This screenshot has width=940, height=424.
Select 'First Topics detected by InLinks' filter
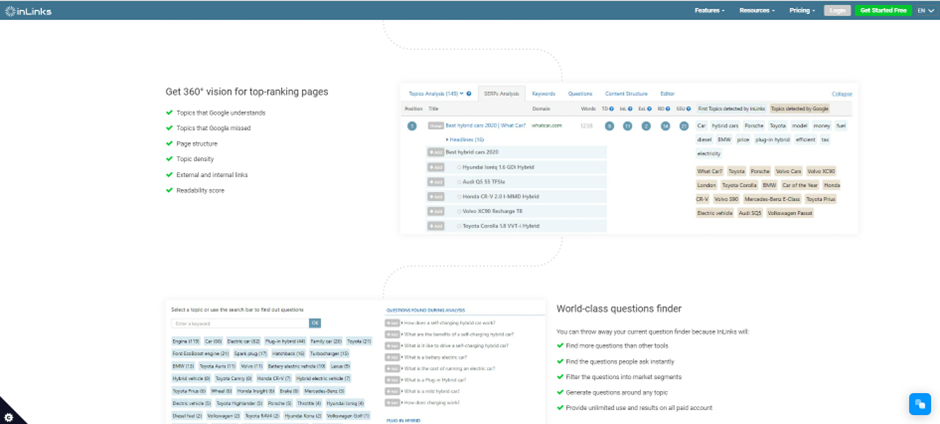pyautogui.click(x=732, y=109)
